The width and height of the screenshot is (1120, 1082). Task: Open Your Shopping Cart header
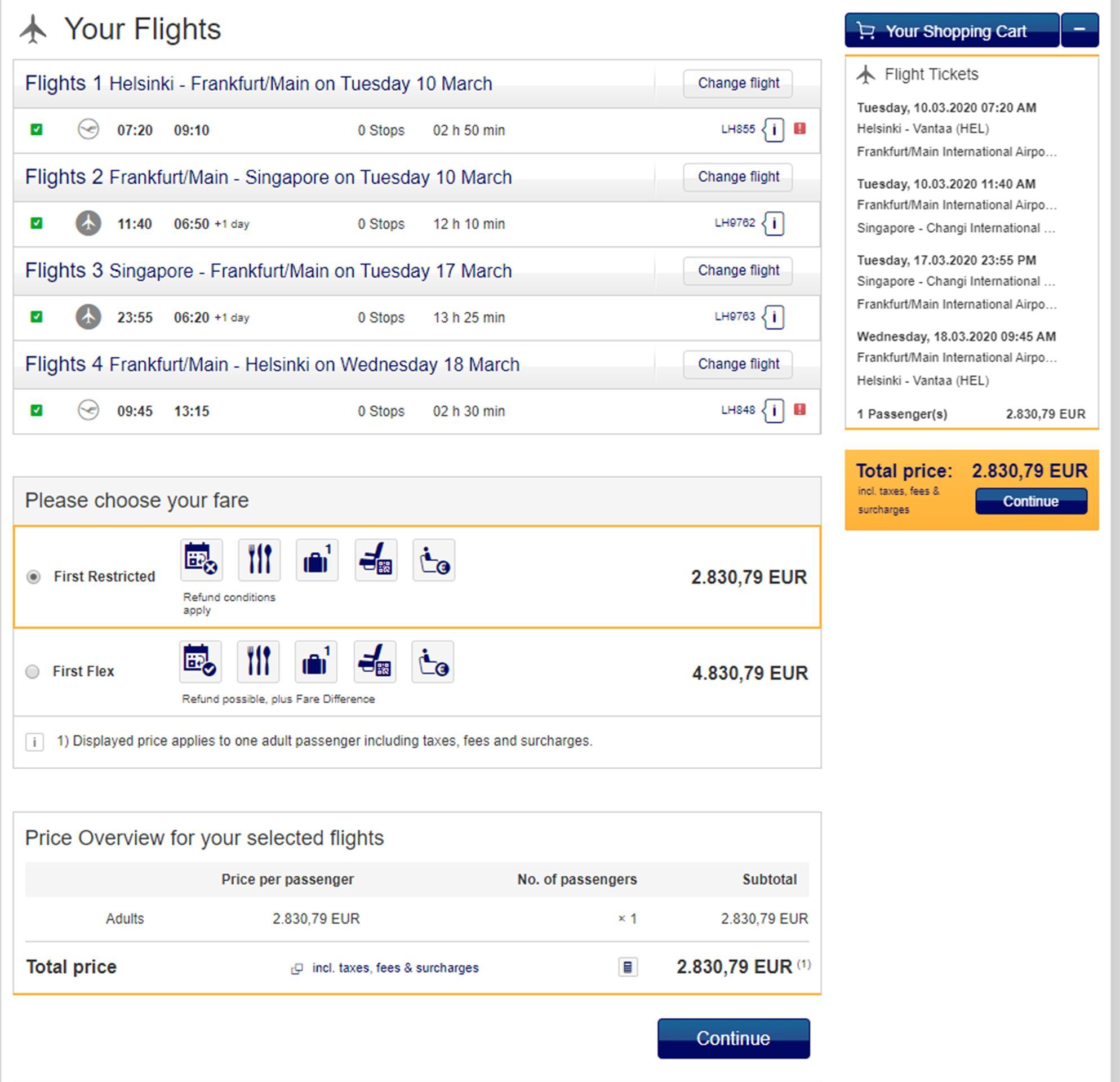coord(952,30)
